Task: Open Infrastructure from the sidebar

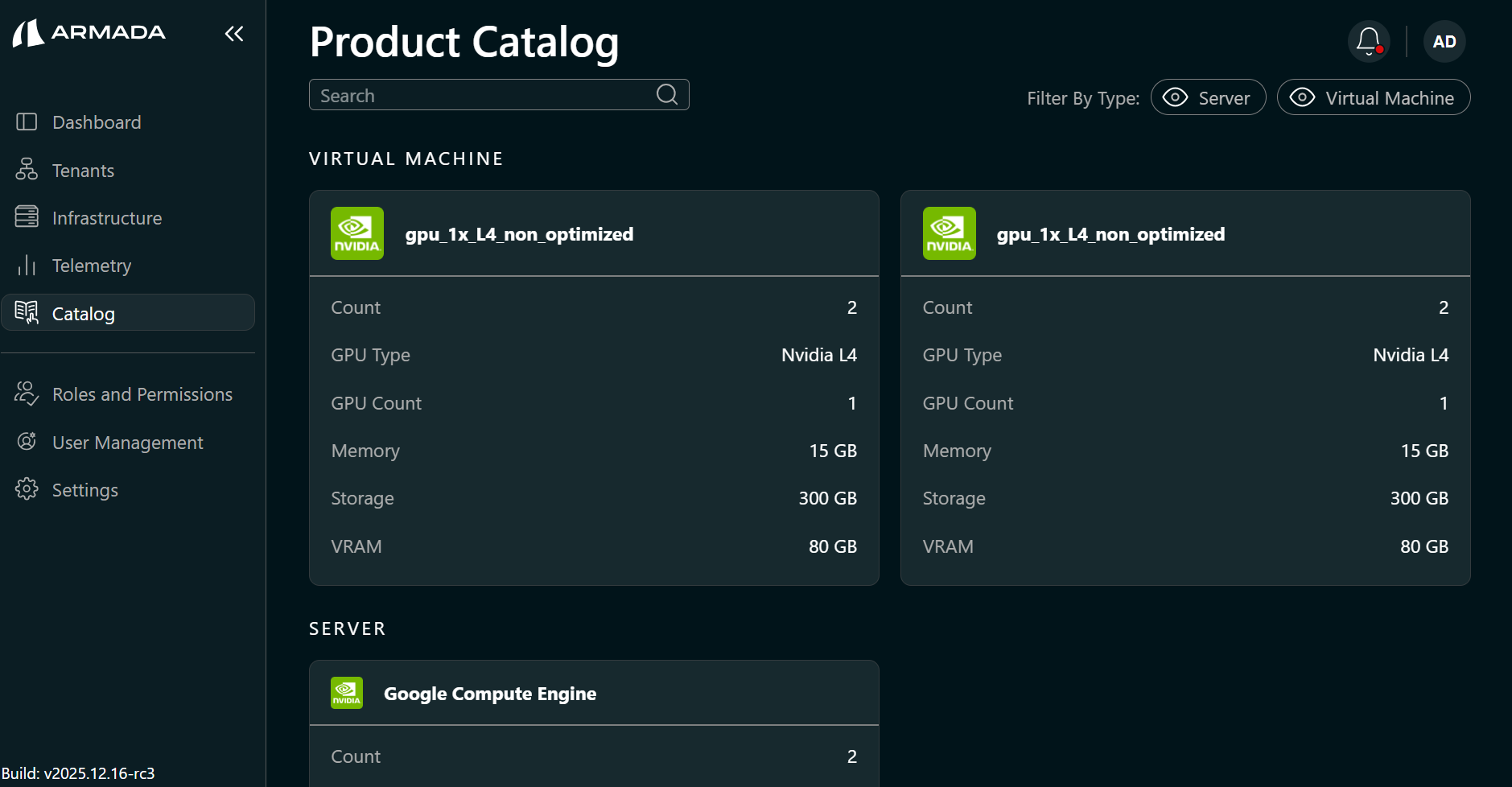Action: 107,217
